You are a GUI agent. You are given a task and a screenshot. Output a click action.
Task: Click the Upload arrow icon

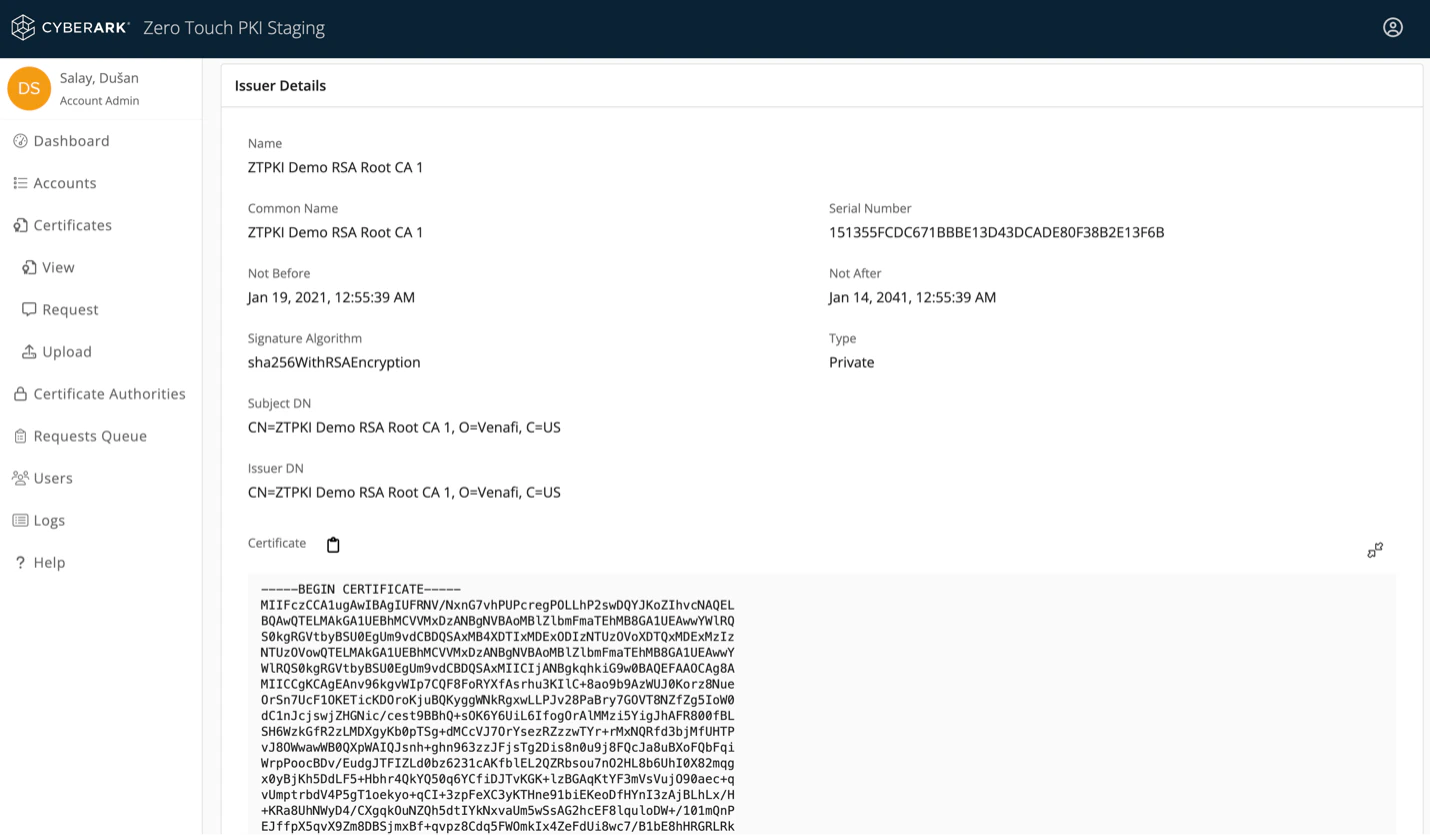point(29,351)
